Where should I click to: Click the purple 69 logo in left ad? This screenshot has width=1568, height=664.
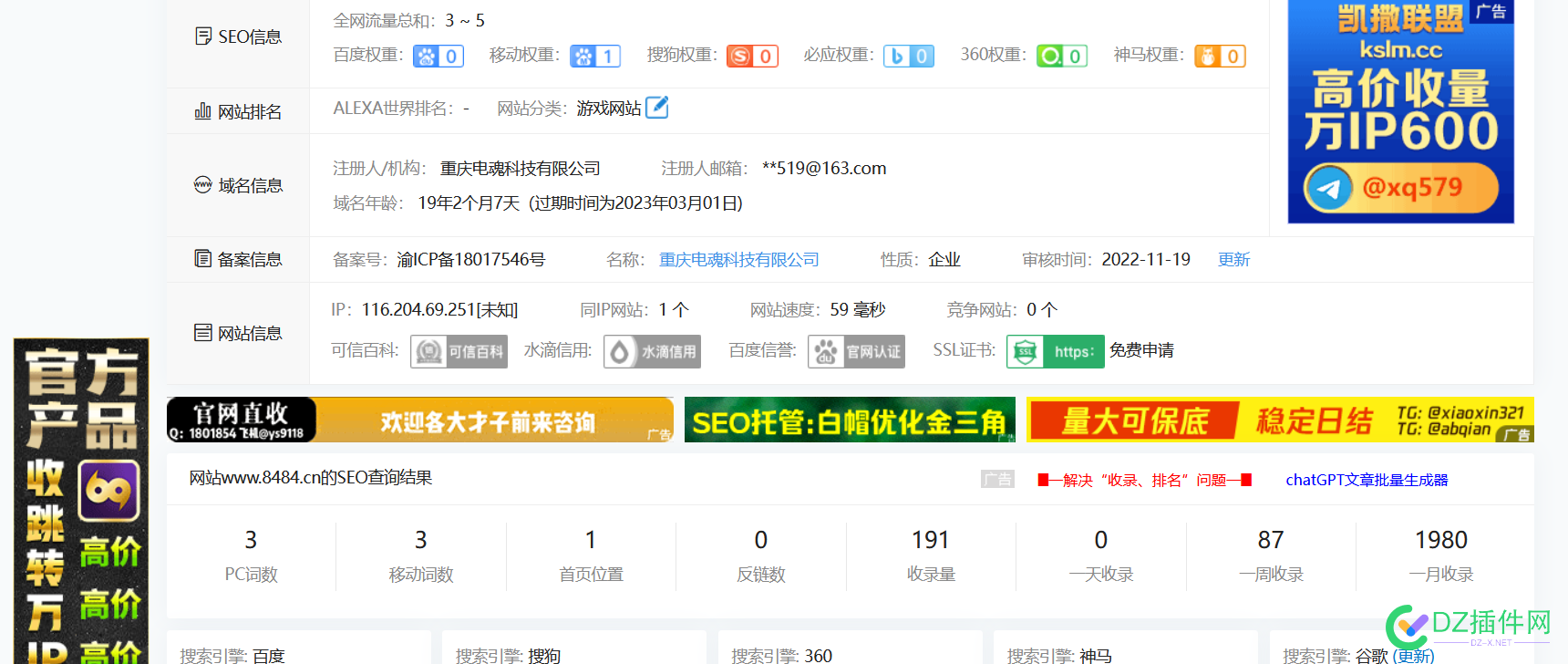(109, 491)
